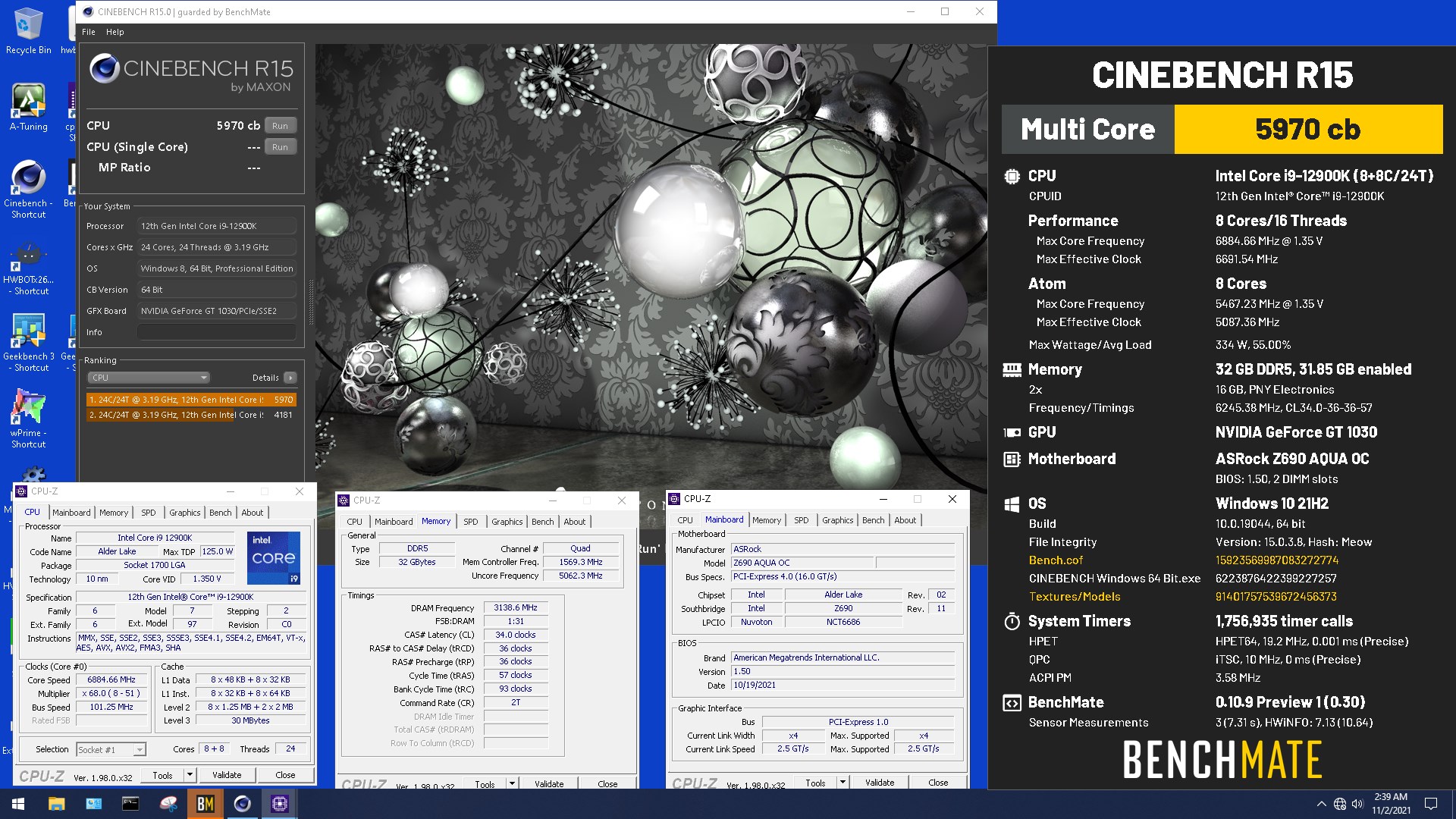Open notification center icon
The image size is (1456, 819).
[1431, 804]
